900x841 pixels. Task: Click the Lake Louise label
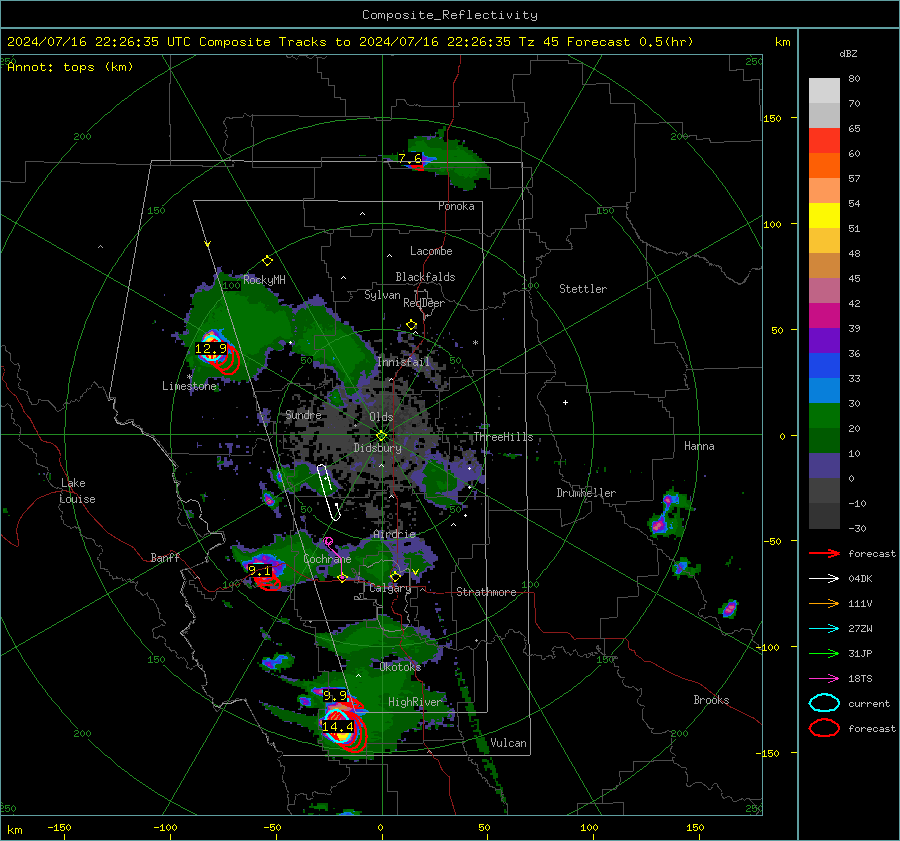tap(77, 491)
